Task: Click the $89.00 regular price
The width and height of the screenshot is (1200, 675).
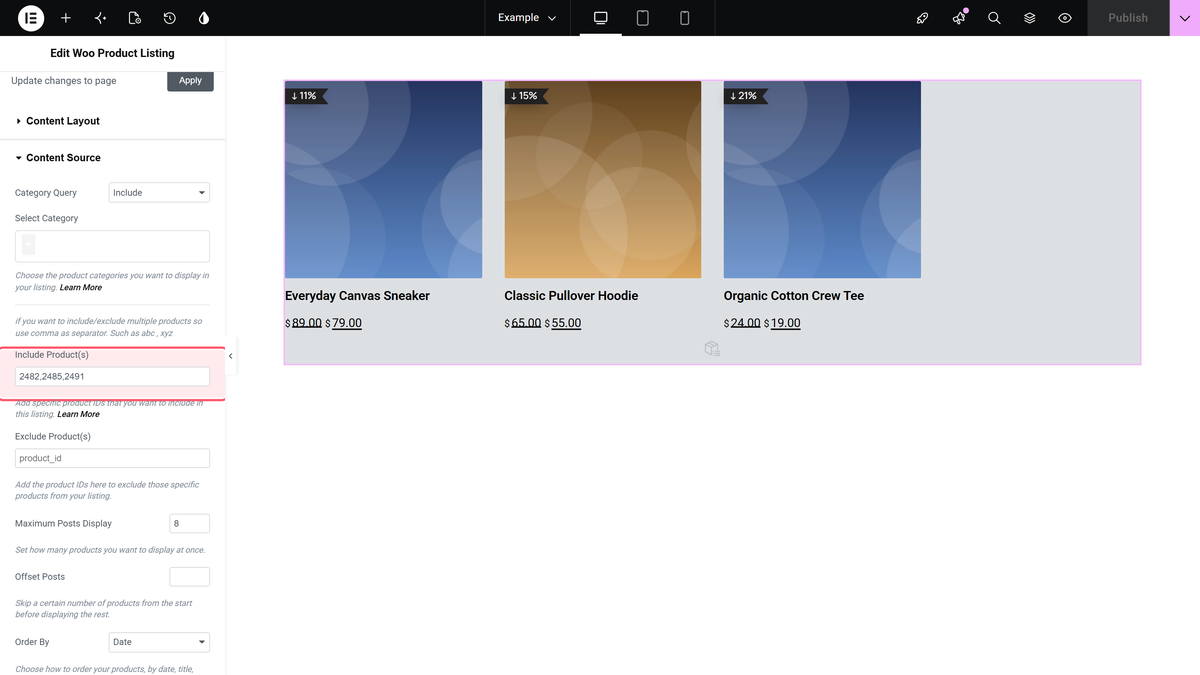Action: click(x=304, y=323)
